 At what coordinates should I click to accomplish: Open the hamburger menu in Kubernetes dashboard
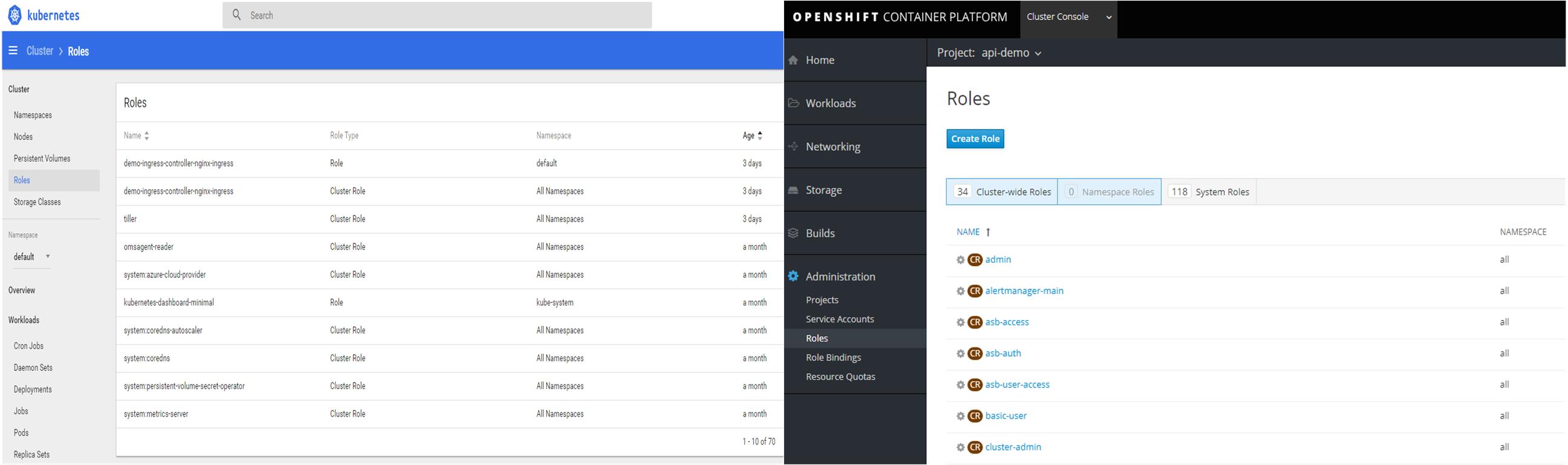[13, 51]
